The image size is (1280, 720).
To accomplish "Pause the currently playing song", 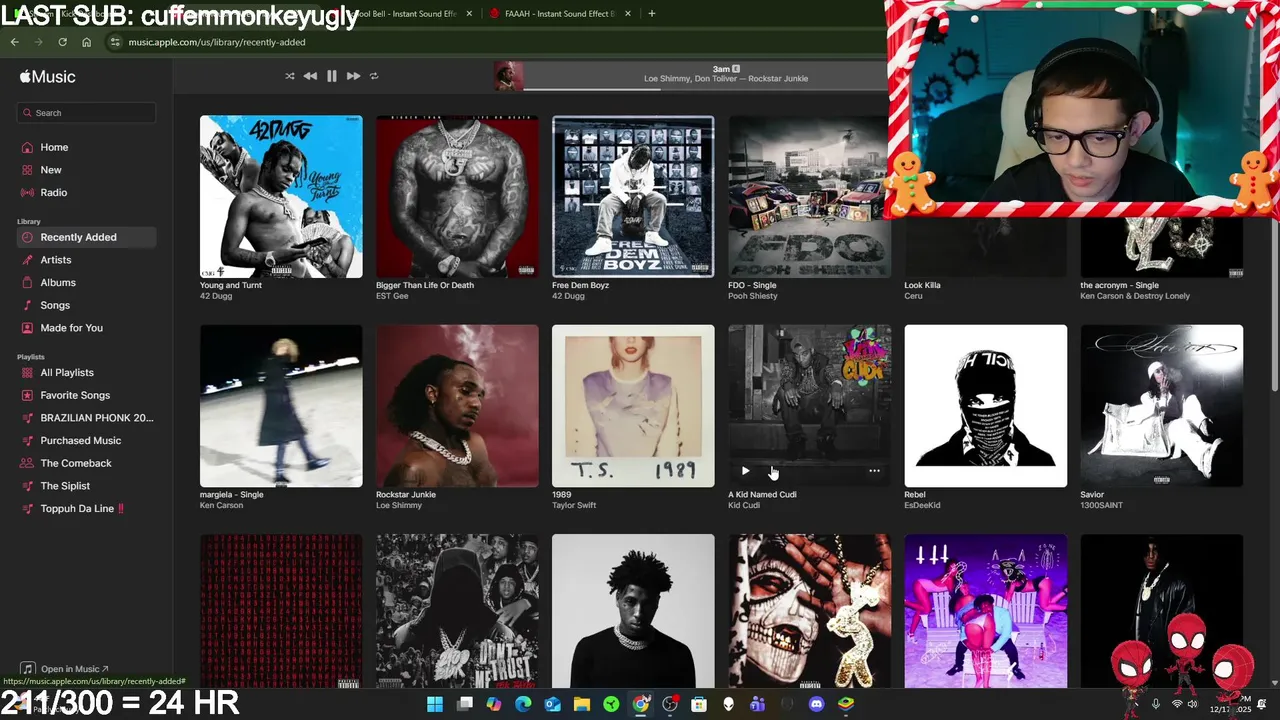I will pos(332,76).
